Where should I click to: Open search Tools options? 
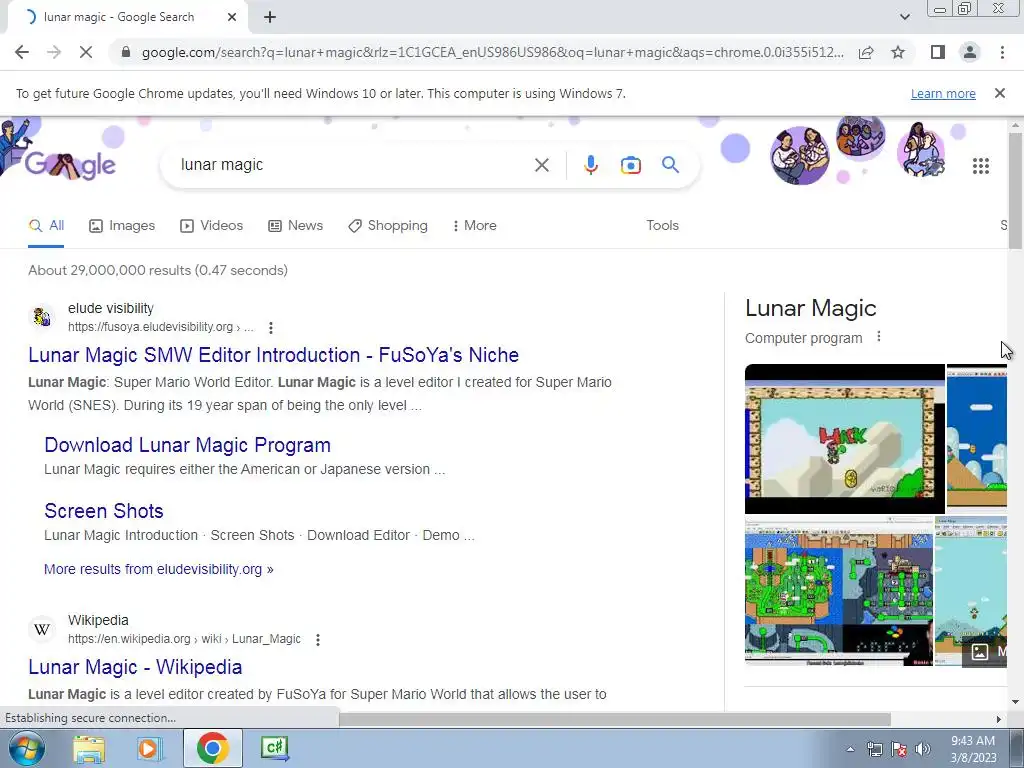pos(662,225)
